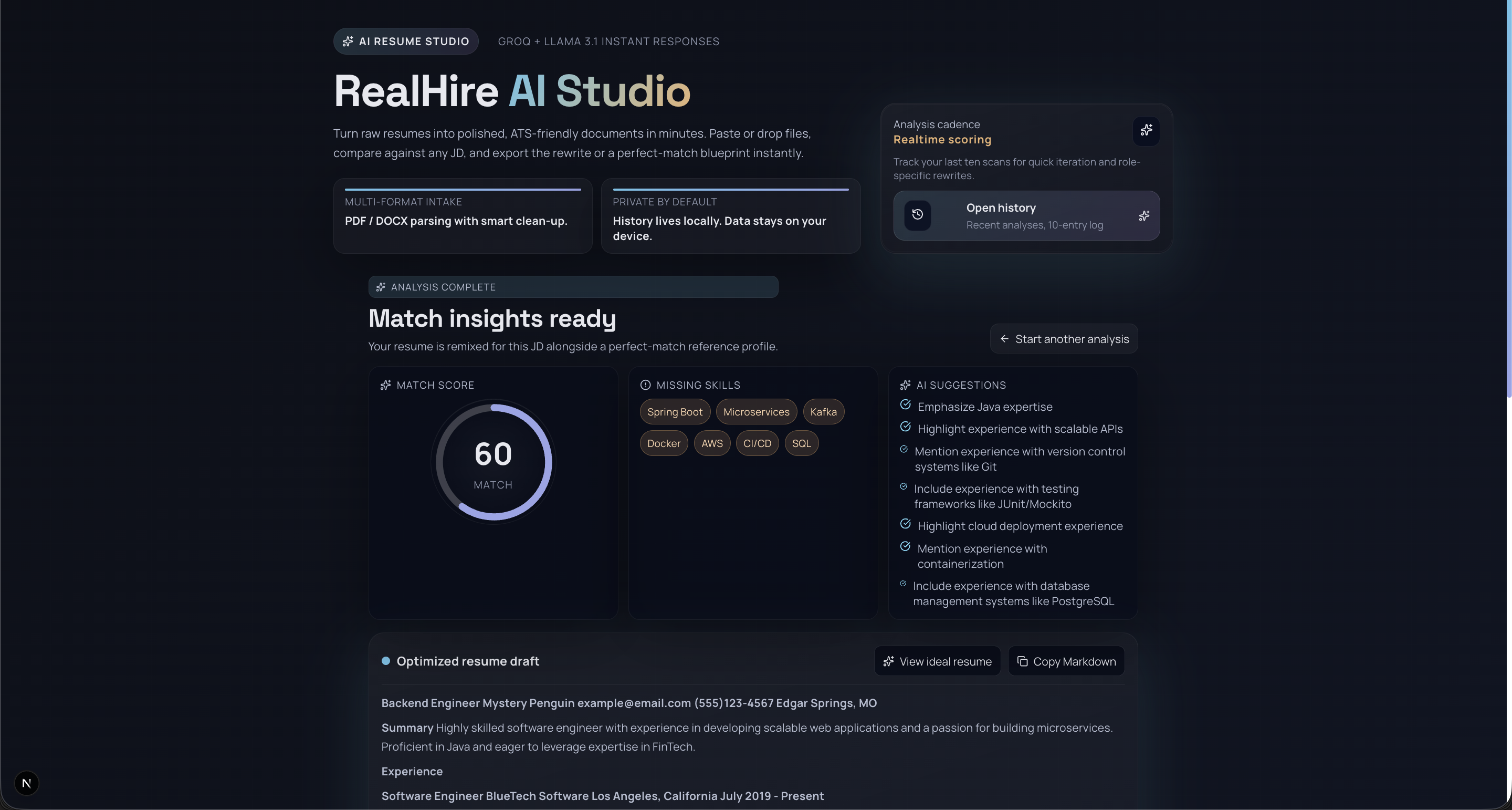The height and width of the screenshot is (810, 1512).
Task: Select the AI RESUME STUDIO badge
Action: (x=405, y=41)
